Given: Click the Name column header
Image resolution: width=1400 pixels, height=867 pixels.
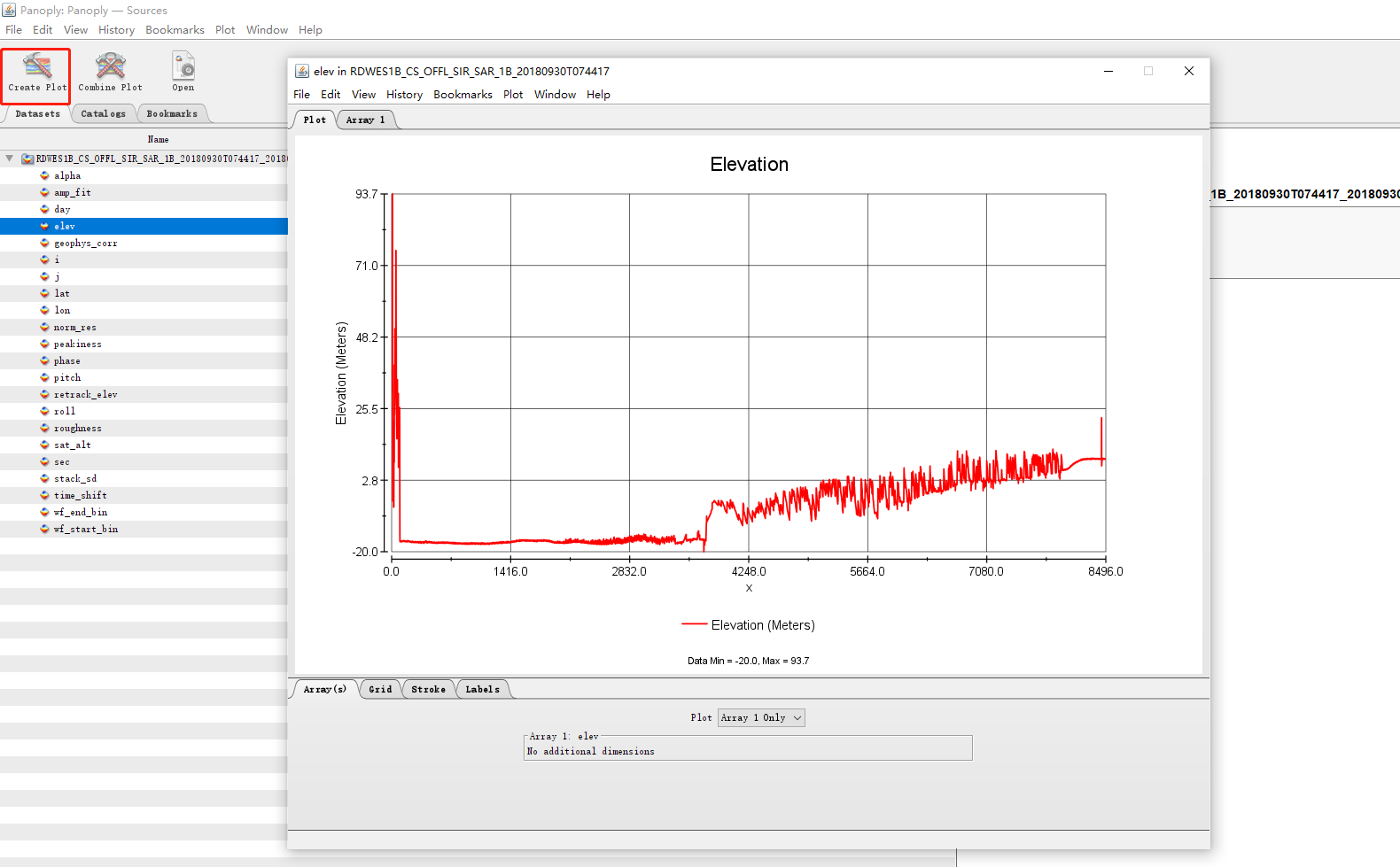Looking at the screenshot, I should click(158, 139).
